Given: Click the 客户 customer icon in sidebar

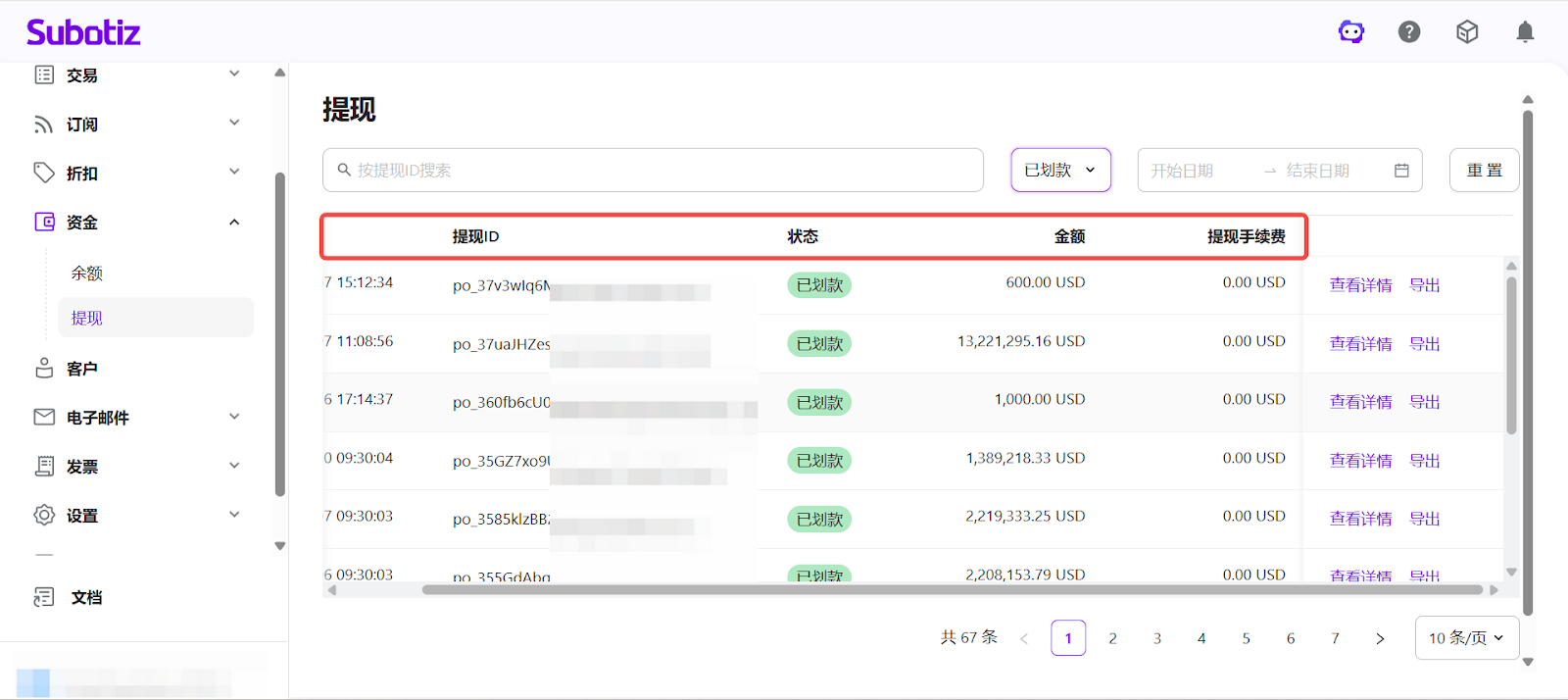Looking at the screenshot, I should click(44, 369).
